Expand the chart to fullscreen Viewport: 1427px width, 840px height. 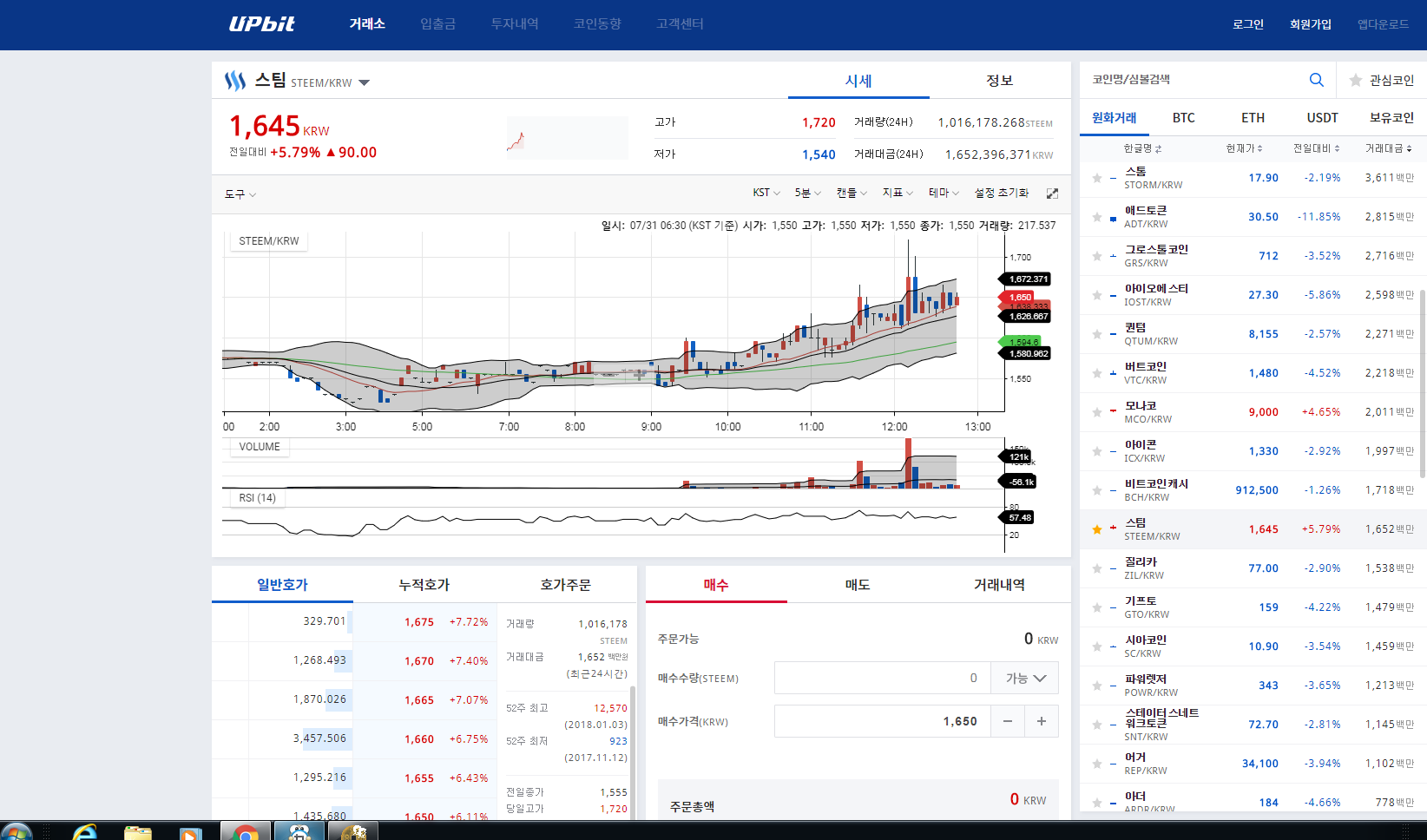pyautogui.click(x=1052, y=194)
